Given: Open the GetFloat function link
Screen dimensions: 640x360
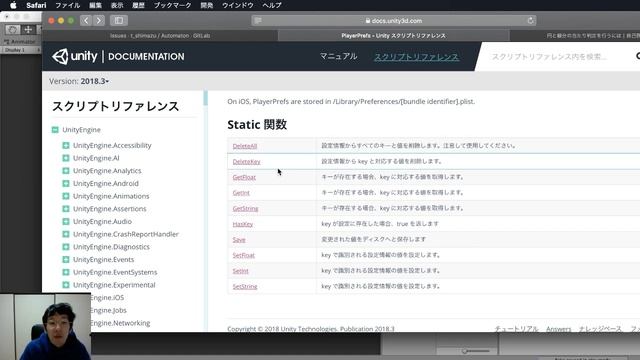Looking at the screenshot, I should pyautogui.click(x=244, y=177).
